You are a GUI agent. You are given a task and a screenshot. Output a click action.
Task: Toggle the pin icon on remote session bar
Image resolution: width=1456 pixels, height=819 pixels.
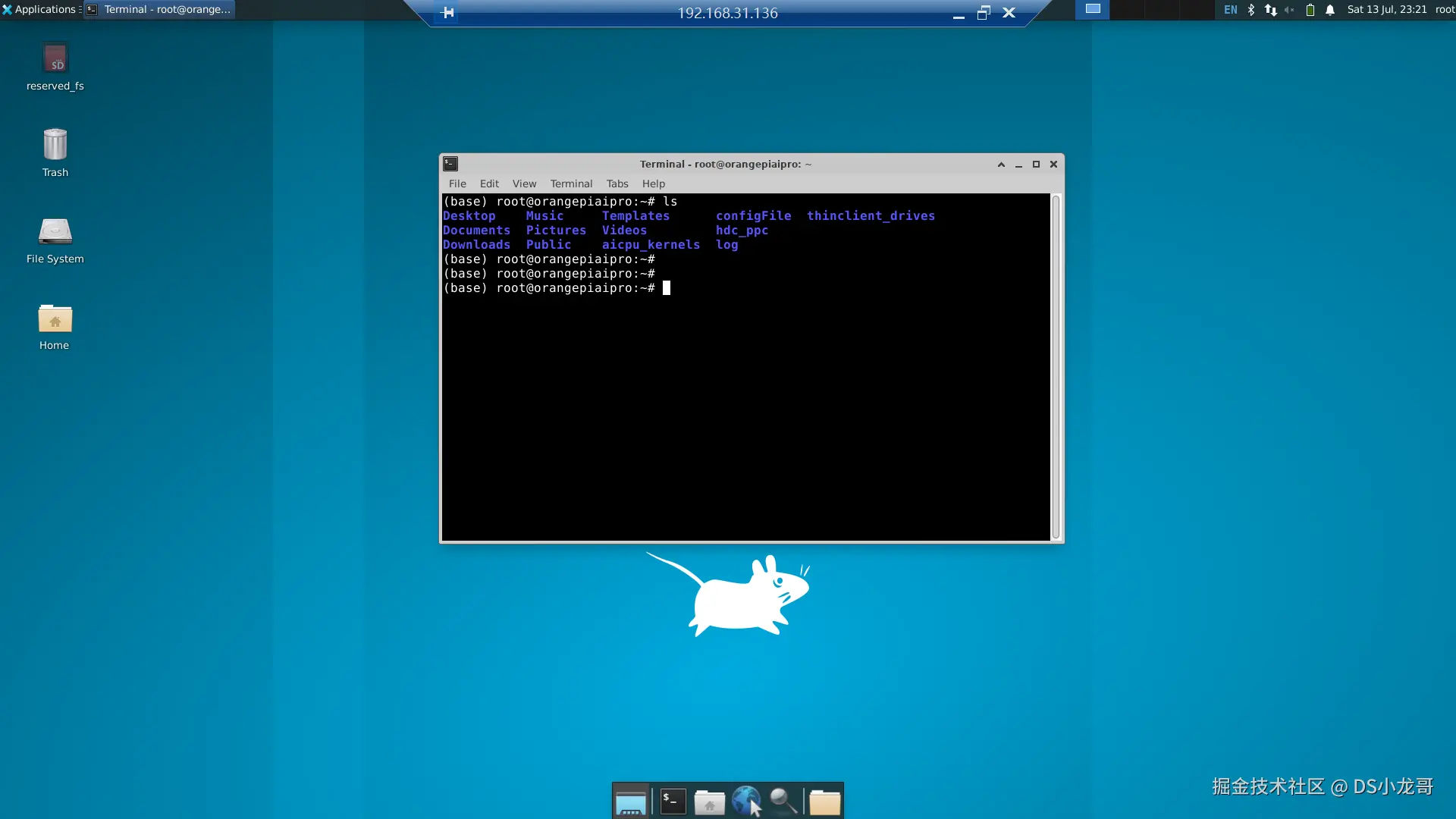tap(447, 13)
